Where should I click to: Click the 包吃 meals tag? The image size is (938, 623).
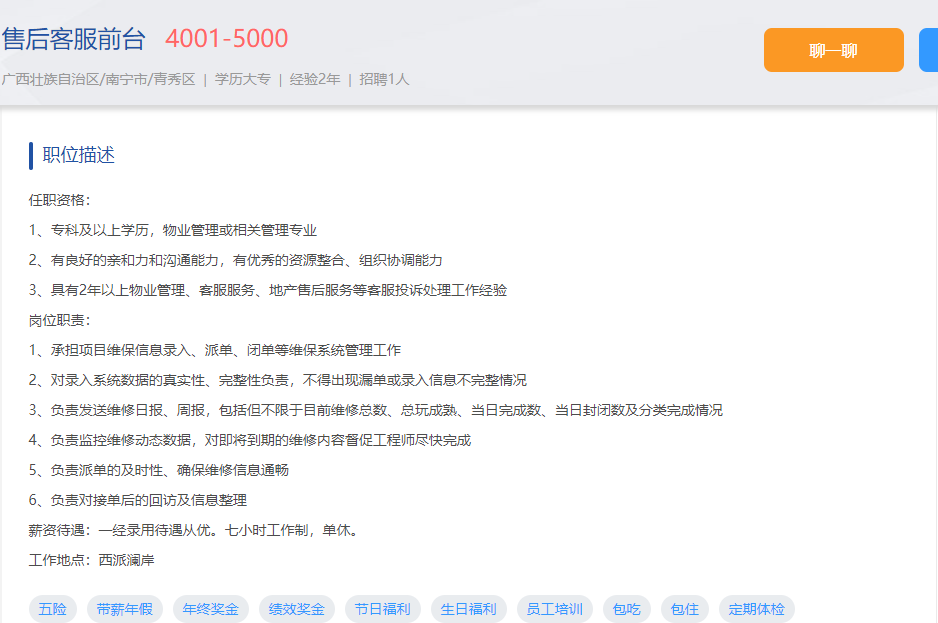[627, 609]
